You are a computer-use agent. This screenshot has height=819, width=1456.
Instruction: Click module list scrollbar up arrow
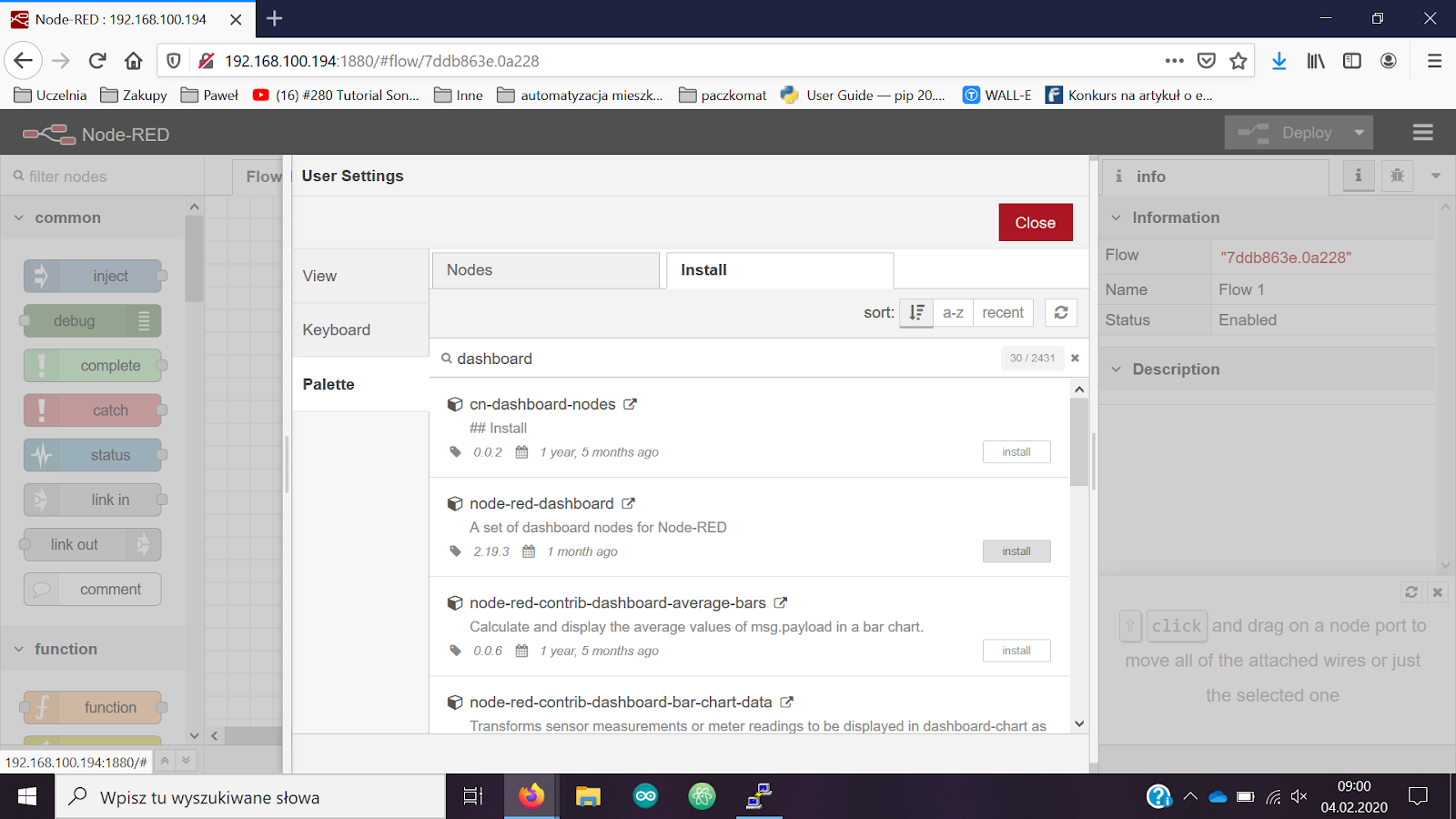pos(1079,389)
